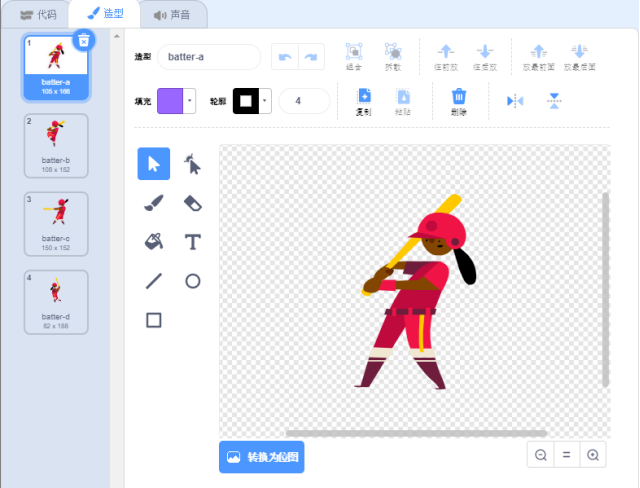
Task: Choose the Eraser tool
Action: [x=193, y=203]
